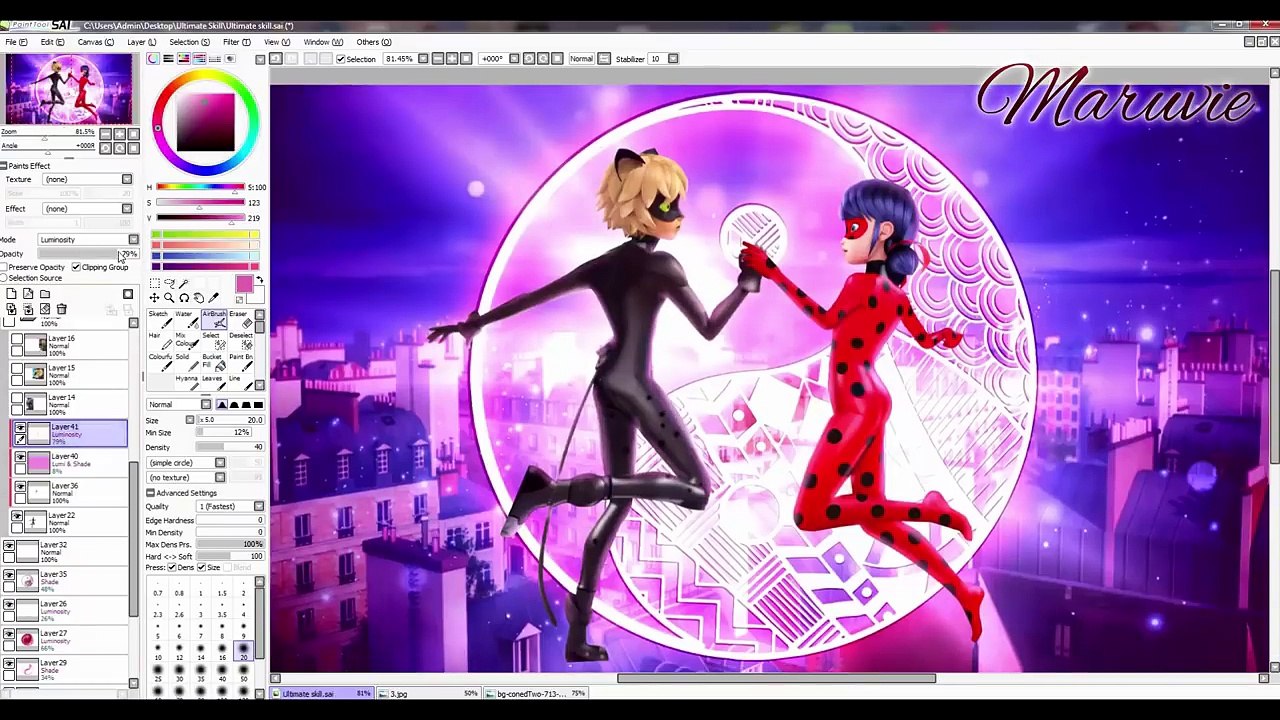The width and height of the screenshot is (1280, 720).
Task: Show Layer16 via its visibility box
Action: (x=17, y=339)
